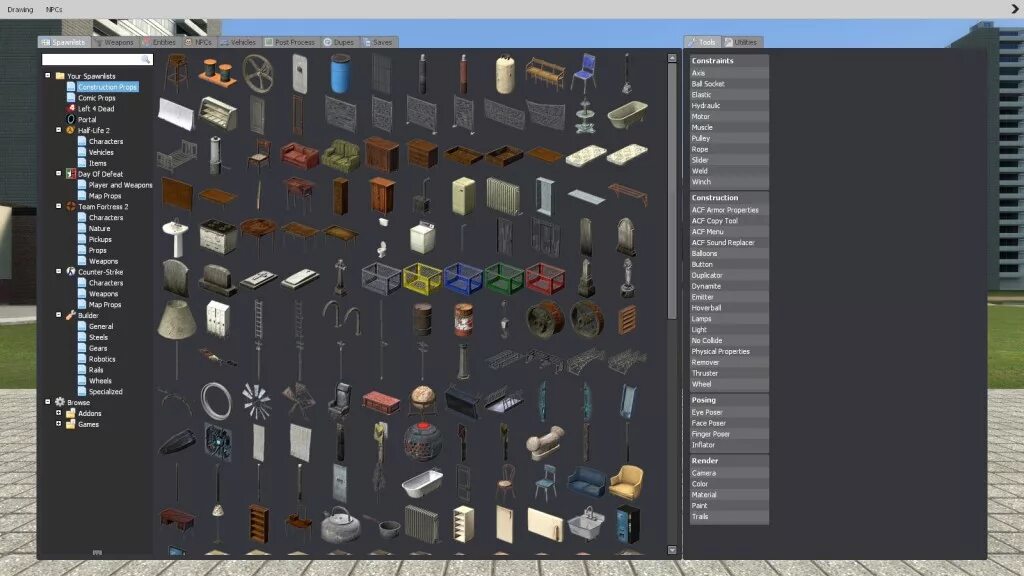Open the Left 4 Dead spawnlist
The width and height of the screenshot is (1024, 576).
click(x=96, y=108)
